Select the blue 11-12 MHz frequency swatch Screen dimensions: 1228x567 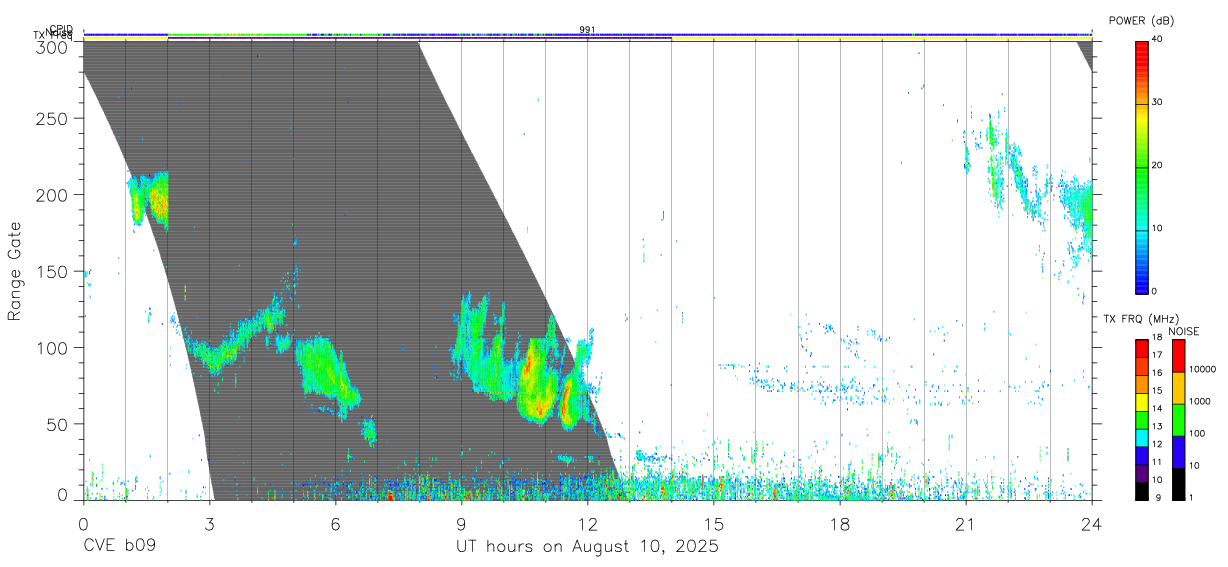pos(1141,455)
